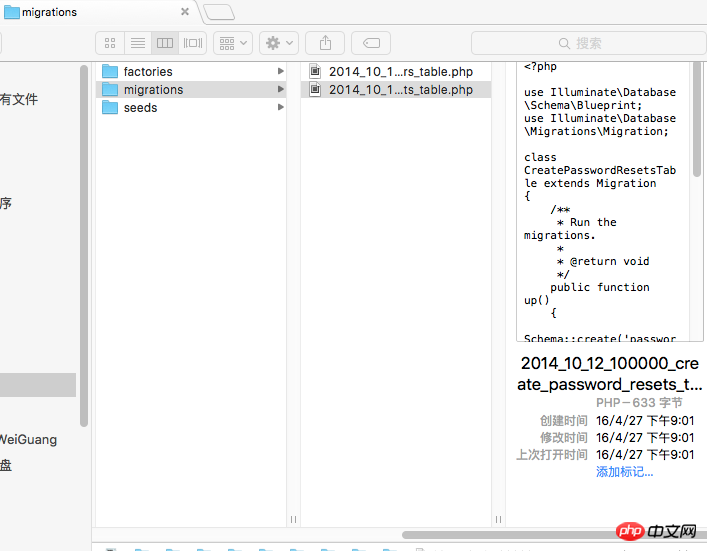Click the edit tags toolbar button
707x551 pixels.
371,43
